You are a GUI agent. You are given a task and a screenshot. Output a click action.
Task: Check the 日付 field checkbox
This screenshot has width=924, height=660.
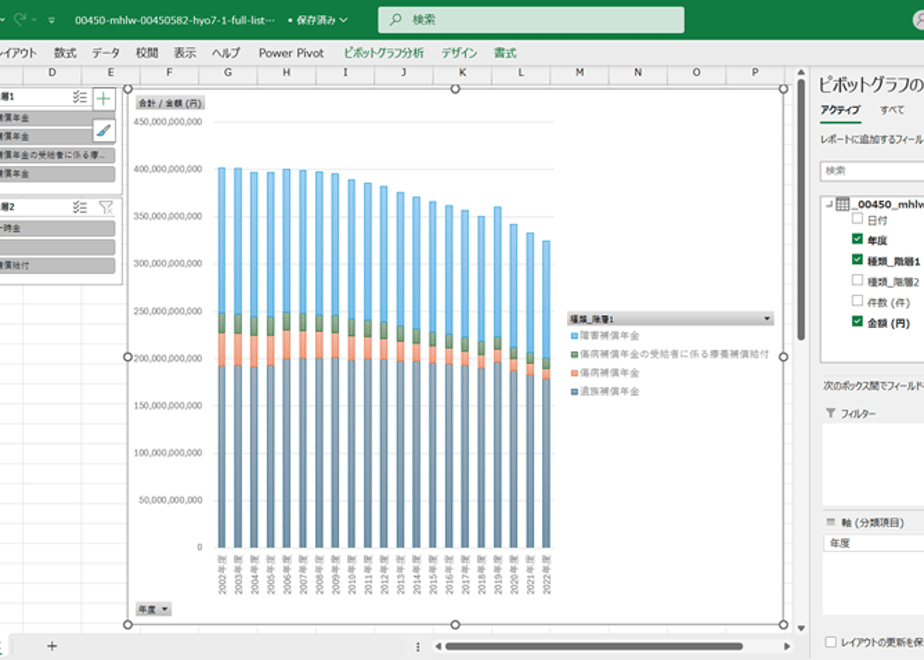pos(857,219)
